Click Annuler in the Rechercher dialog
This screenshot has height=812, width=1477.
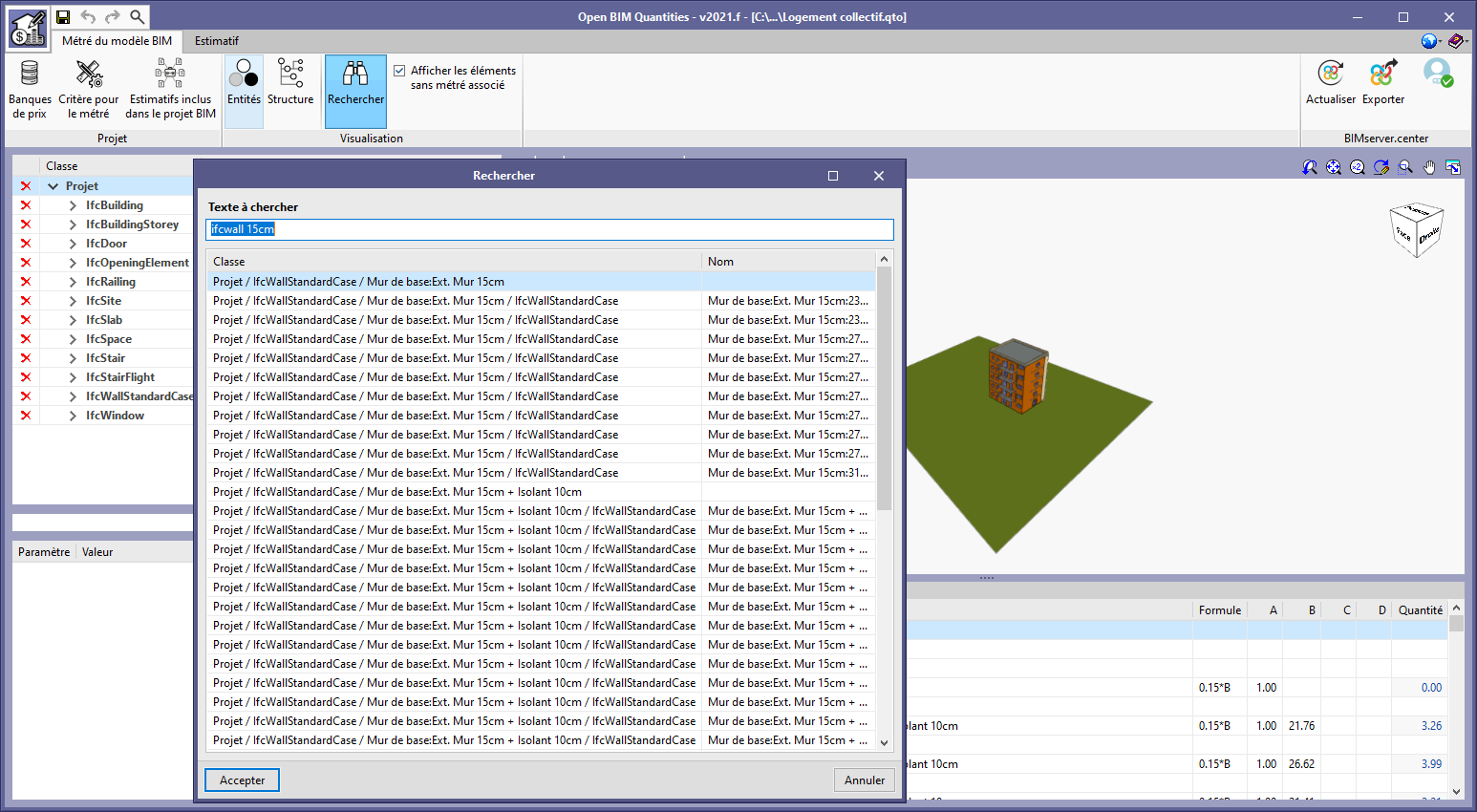click(865, 780)
